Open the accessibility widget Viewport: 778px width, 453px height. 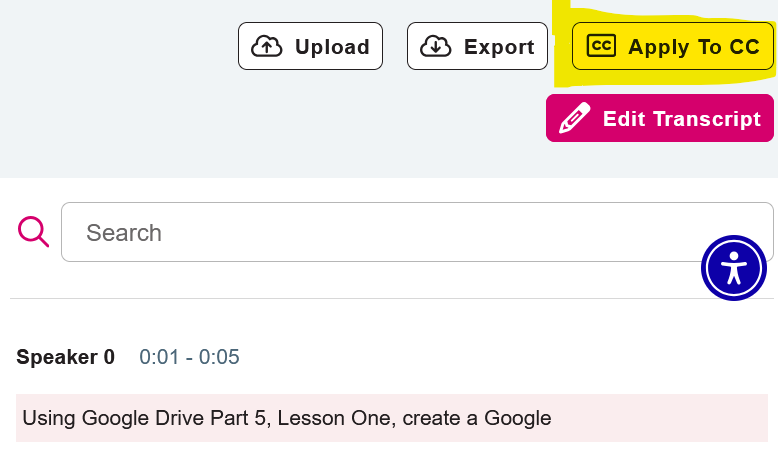[x=733, y=268]
